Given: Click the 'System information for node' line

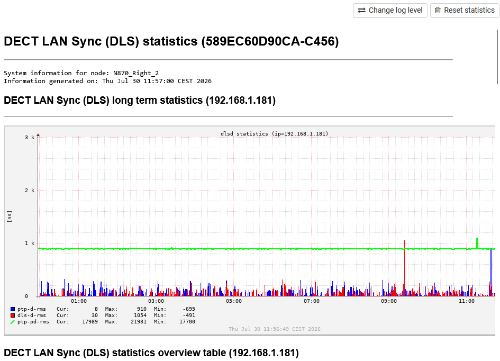Looking at the screenshot, I should pos(81,73).
